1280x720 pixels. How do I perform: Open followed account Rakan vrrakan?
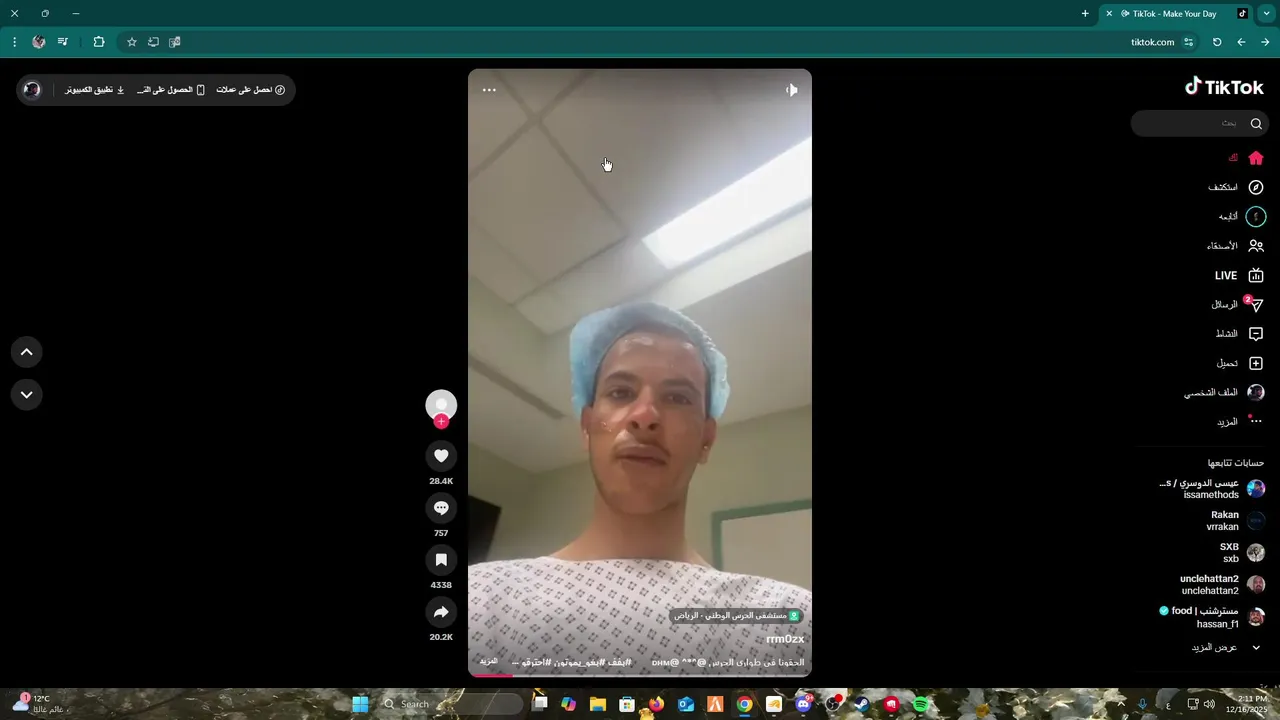1235,521
